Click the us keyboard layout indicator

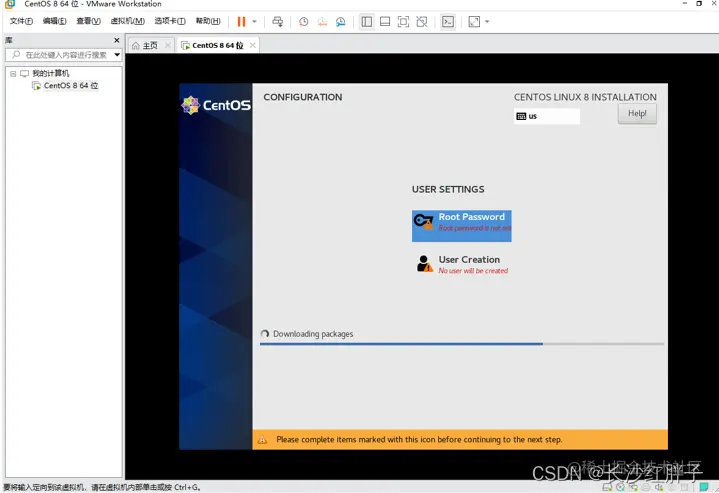(547, 116)
